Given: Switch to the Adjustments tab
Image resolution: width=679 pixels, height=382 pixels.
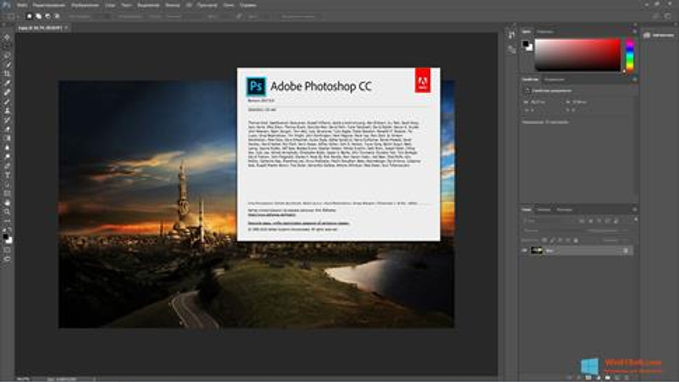Looking at the screenshot, I should pos(554,80).
